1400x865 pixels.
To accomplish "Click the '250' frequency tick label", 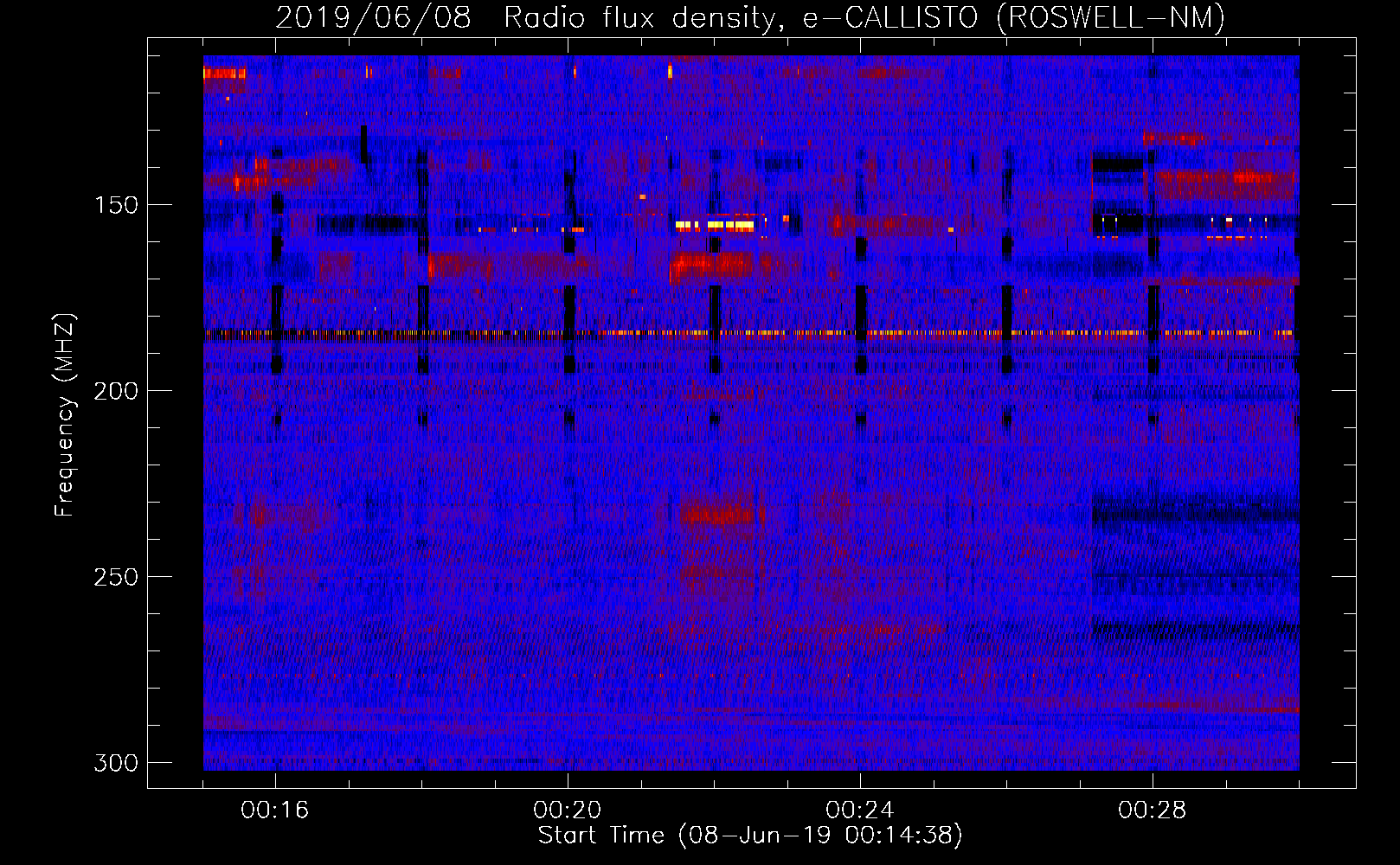I will click(116, 577).
